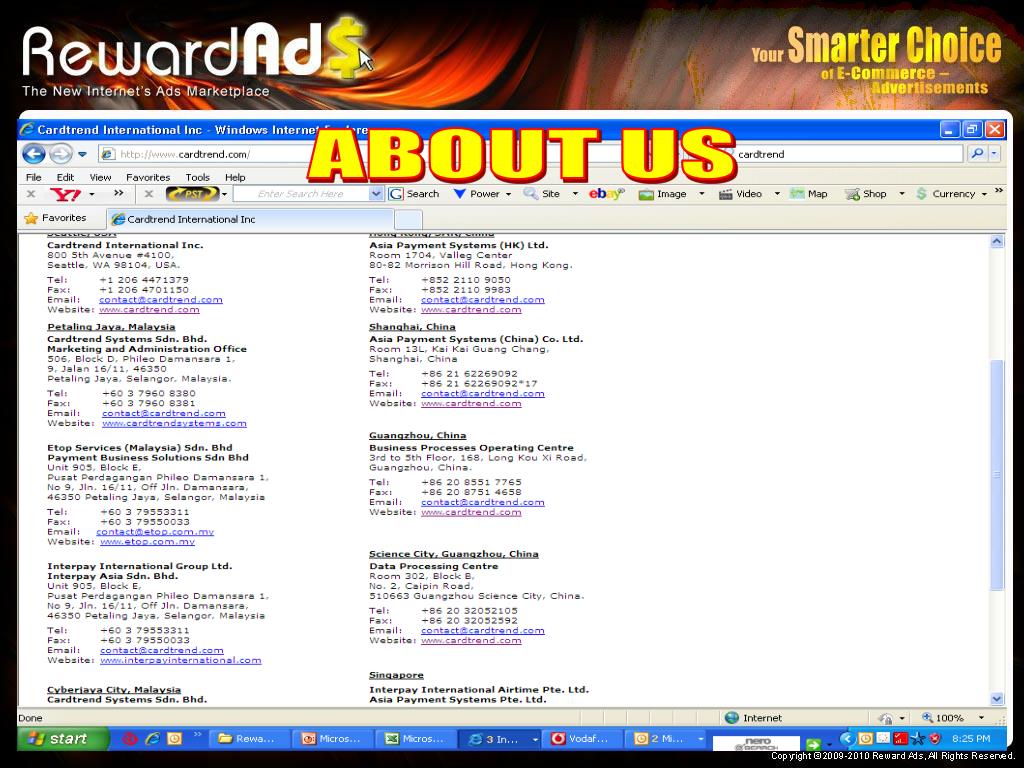Click the magnifier search button

tap(978, 154)
